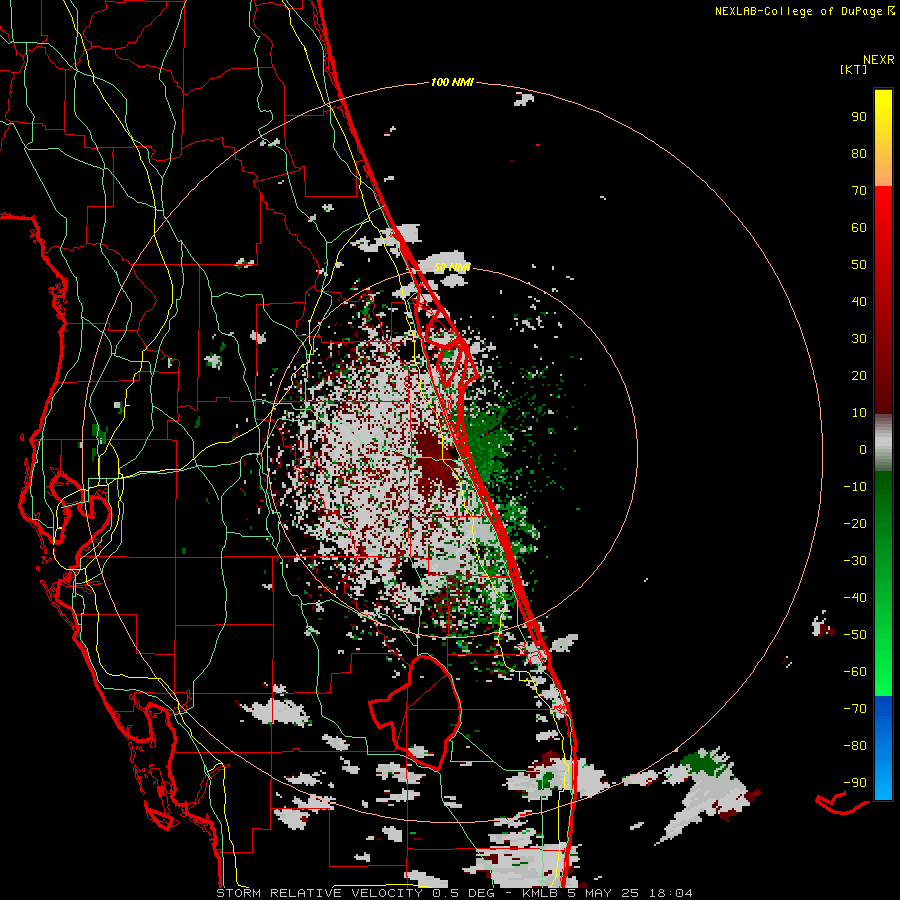The image size is (900, 900).
Task: Click the -30 value on velocity scale
Action: 855,561
